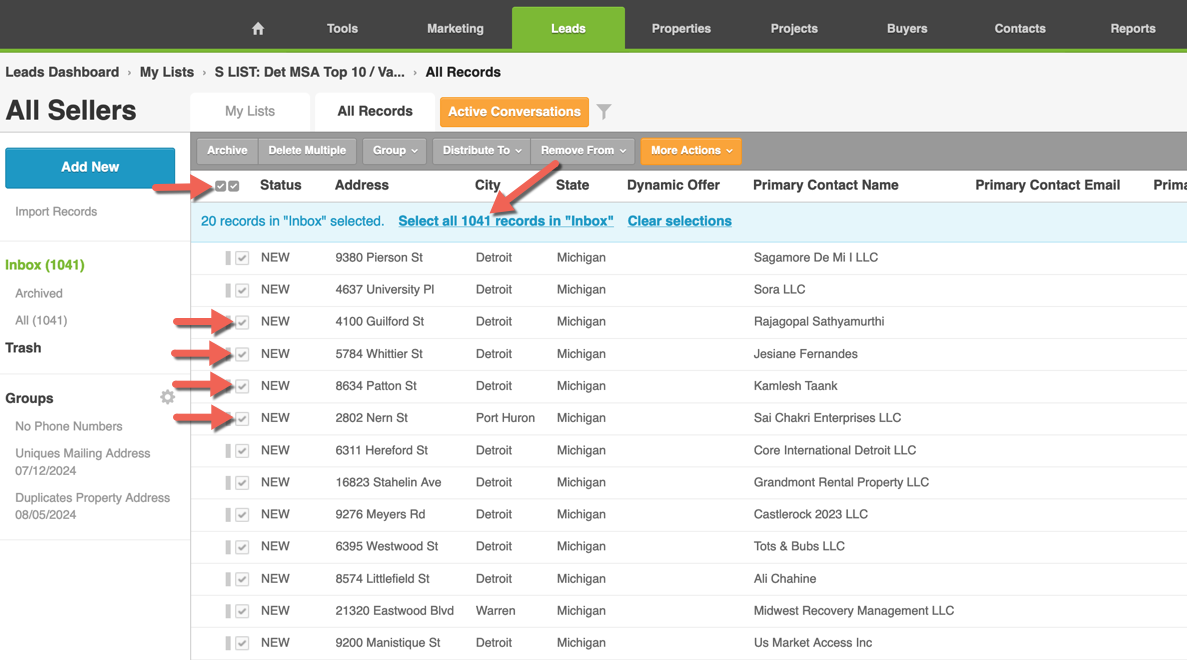This screenshot has width=1187, height=660.
Task: Switch to the My Lists tab
Action: [x=250, y=112]
